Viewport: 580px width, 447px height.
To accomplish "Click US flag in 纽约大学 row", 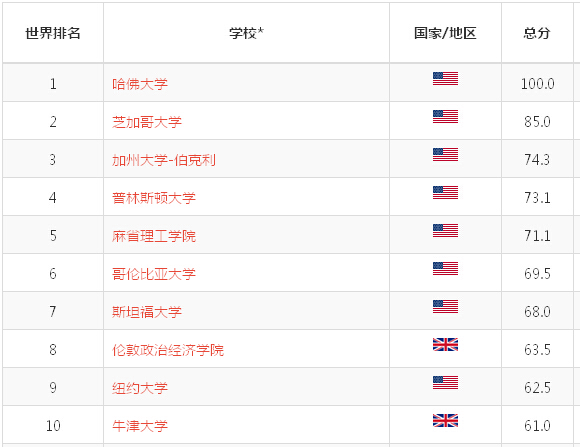I will (445, 383).
